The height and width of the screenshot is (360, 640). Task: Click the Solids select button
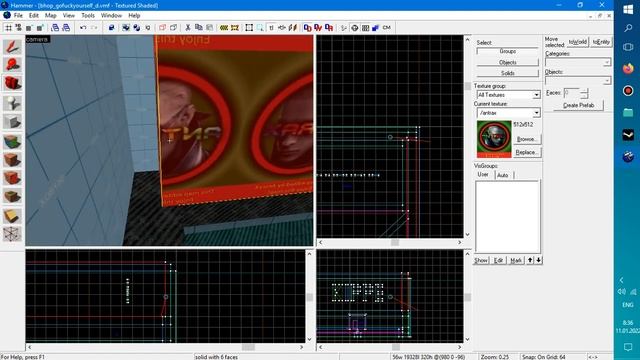[x=508, y=73]
